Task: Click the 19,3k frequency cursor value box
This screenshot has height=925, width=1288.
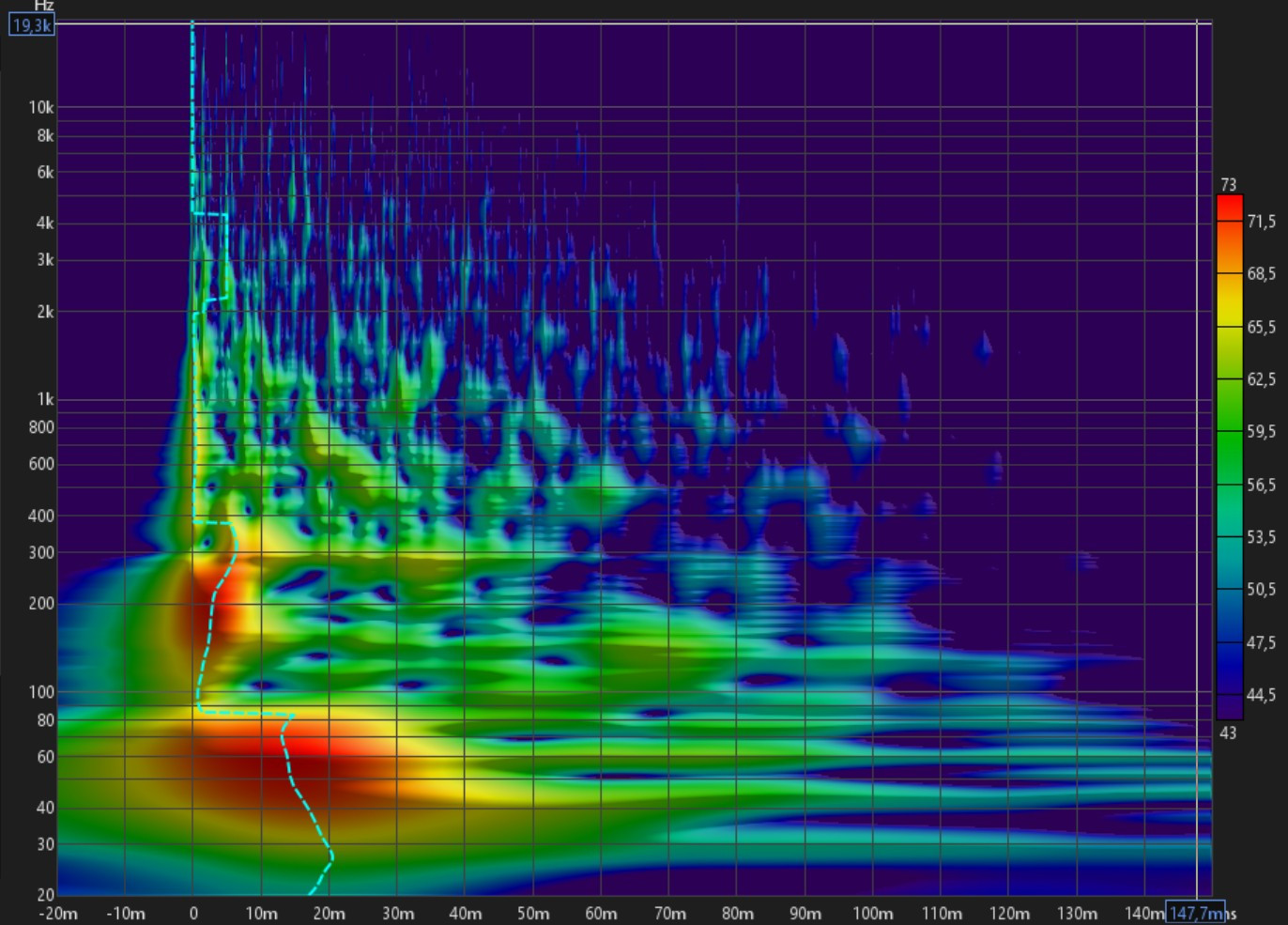Action: pos(32,25)
